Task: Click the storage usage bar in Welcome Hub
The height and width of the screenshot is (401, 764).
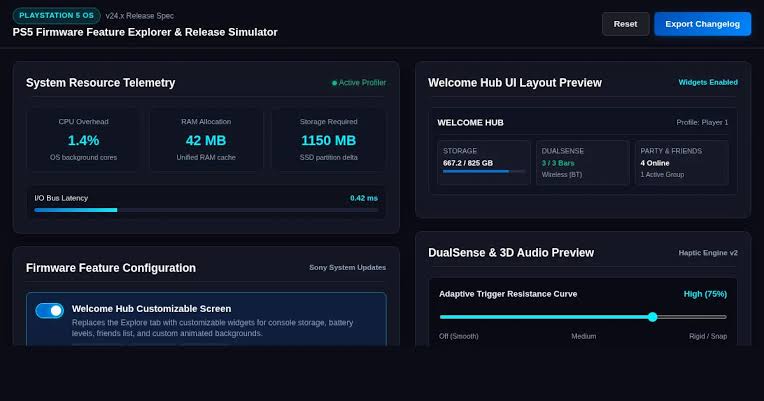Action: [483, 172]
